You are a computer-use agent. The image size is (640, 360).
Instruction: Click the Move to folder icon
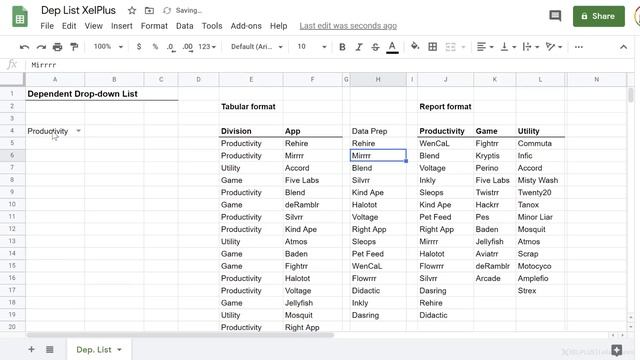[149, 11]
